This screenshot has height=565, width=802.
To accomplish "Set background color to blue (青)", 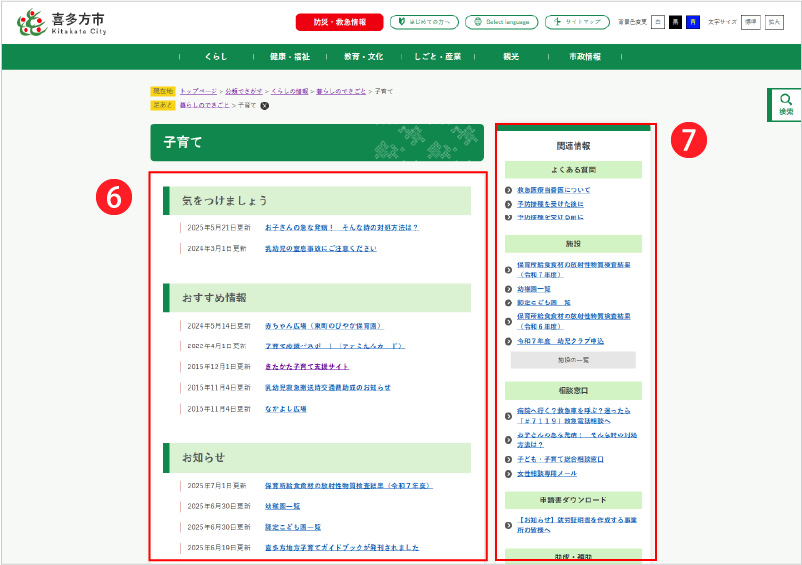I will 693,22.
